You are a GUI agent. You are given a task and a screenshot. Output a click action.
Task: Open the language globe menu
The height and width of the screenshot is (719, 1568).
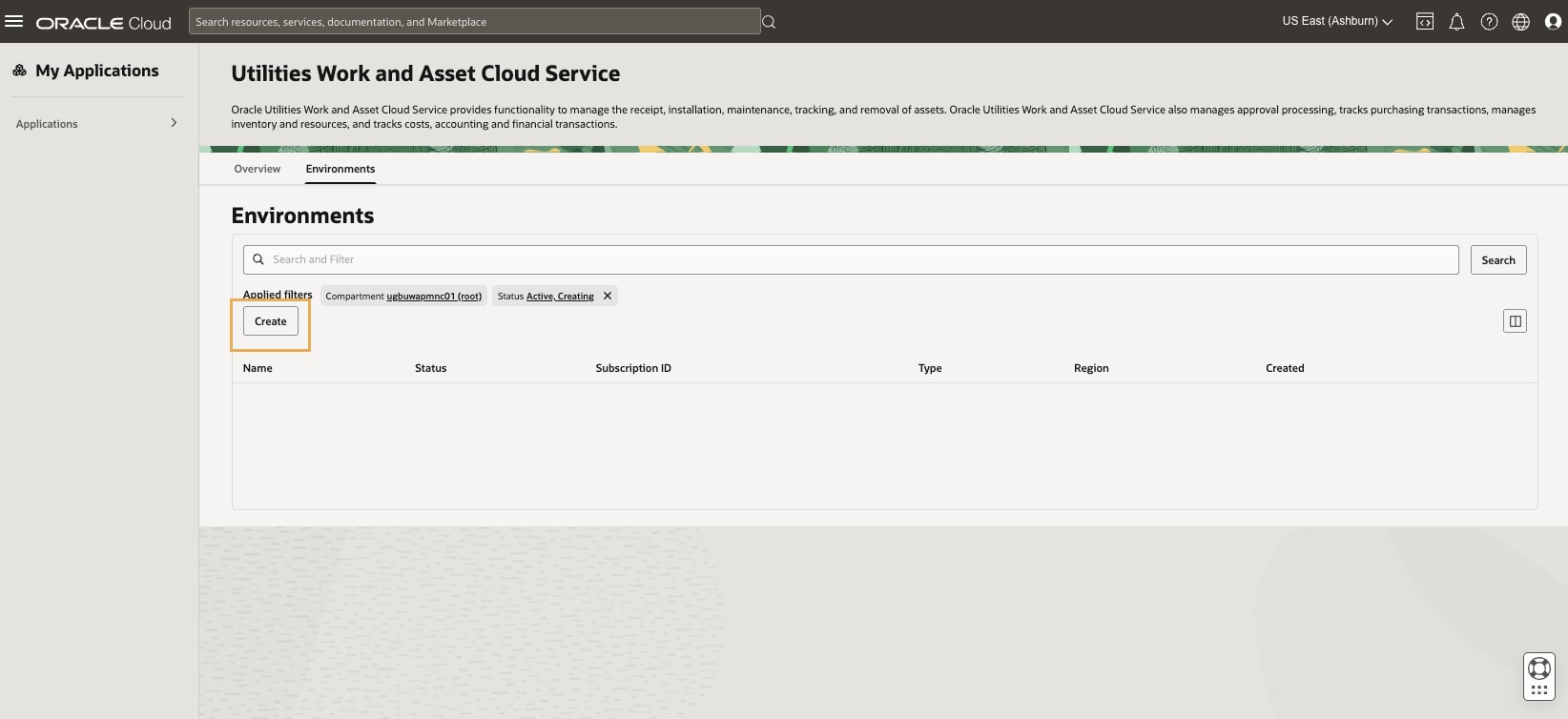[1521, 22]
